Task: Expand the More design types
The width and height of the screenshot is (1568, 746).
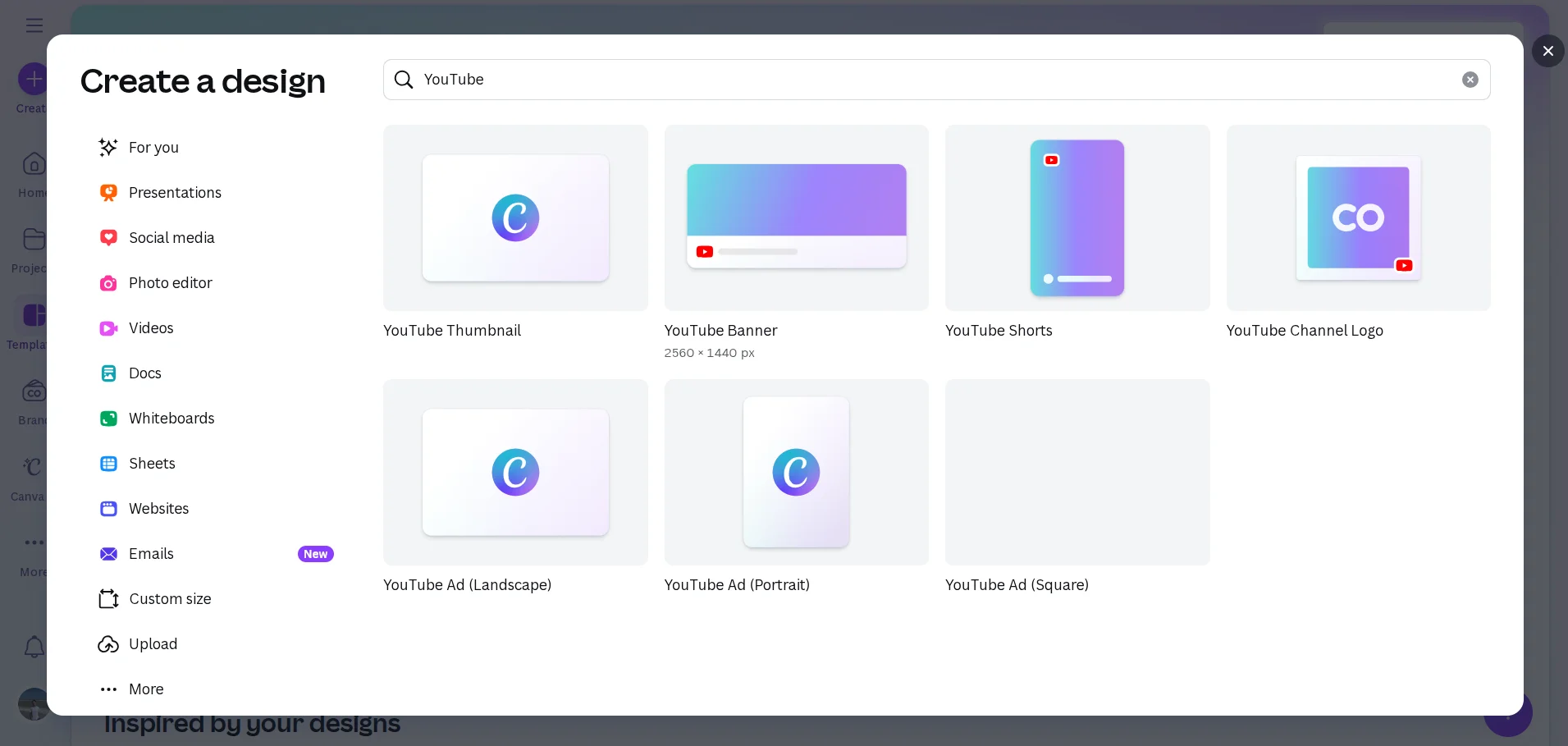Action: tap(144, 689)
